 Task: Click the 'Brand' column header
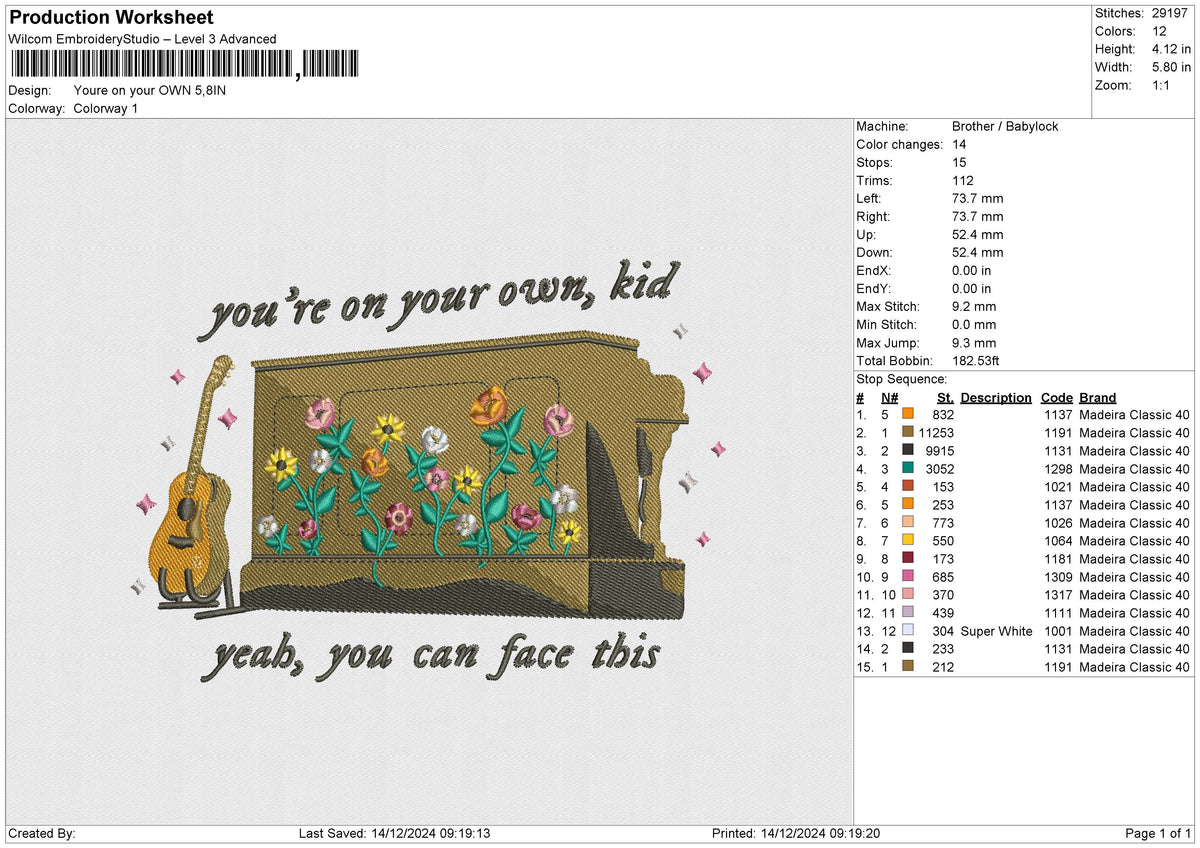click(1097, 397)
